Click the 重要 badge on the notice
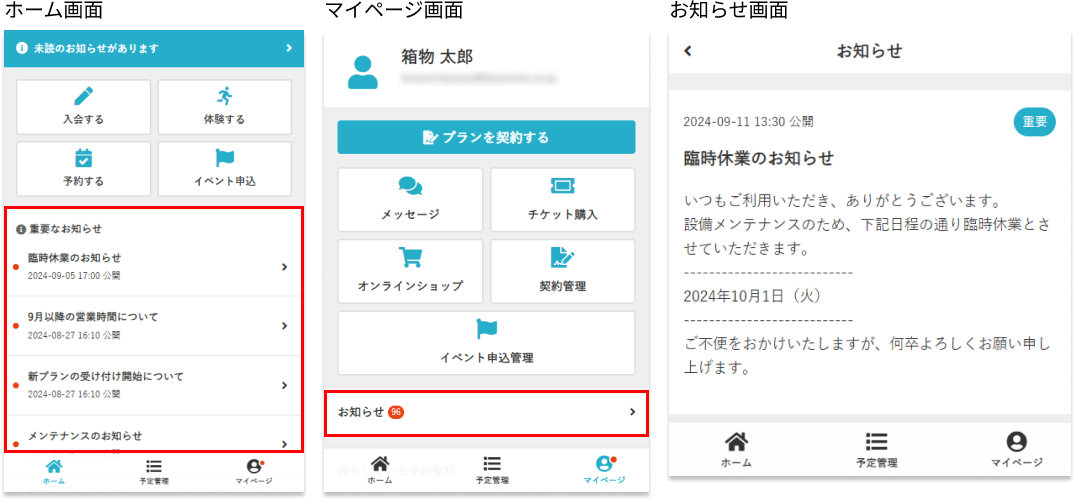Viewport: 1075px width, 500px height. 1034,122
